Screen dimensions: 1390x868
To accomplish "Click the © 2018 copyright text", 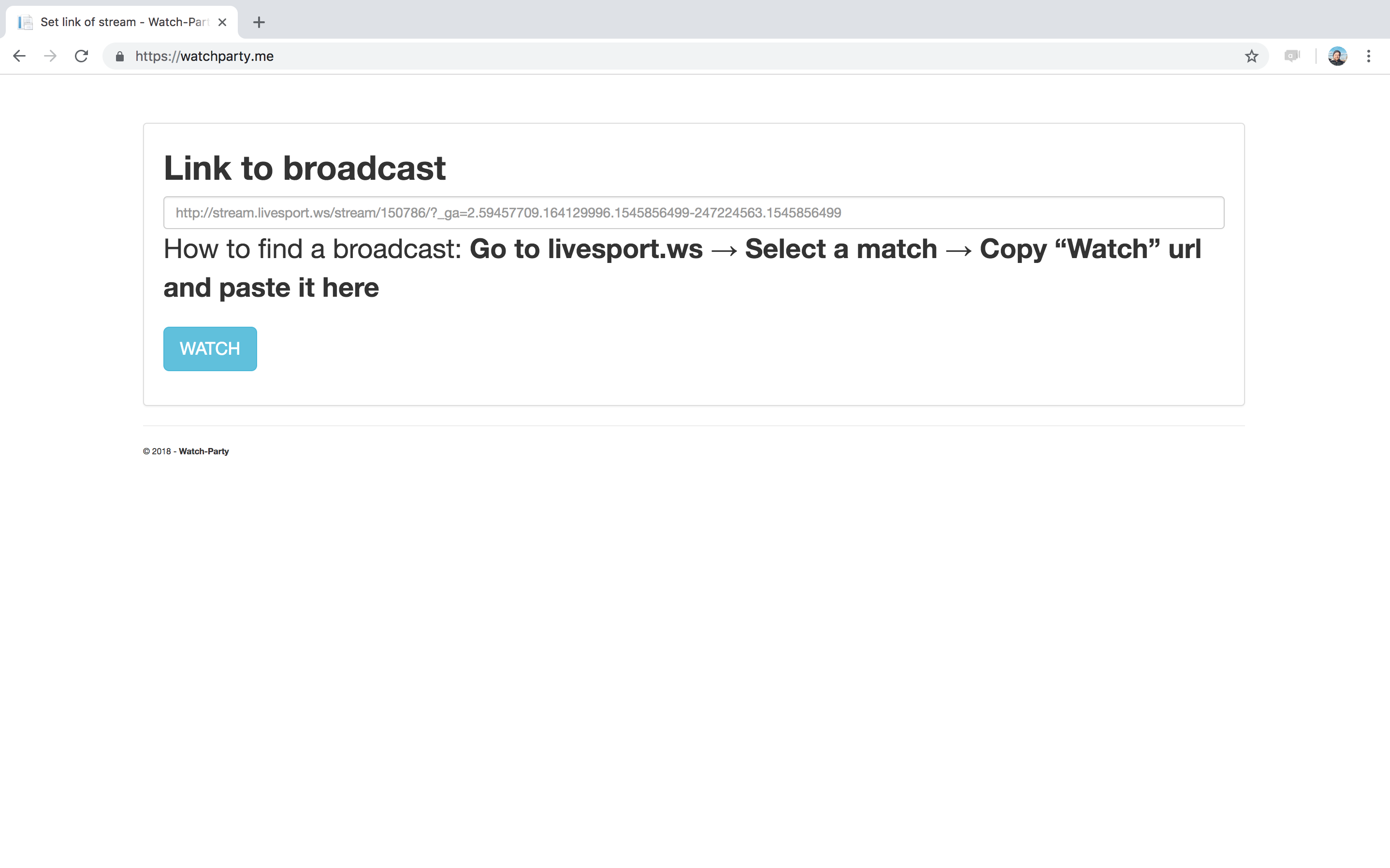I will coord(157,451).
